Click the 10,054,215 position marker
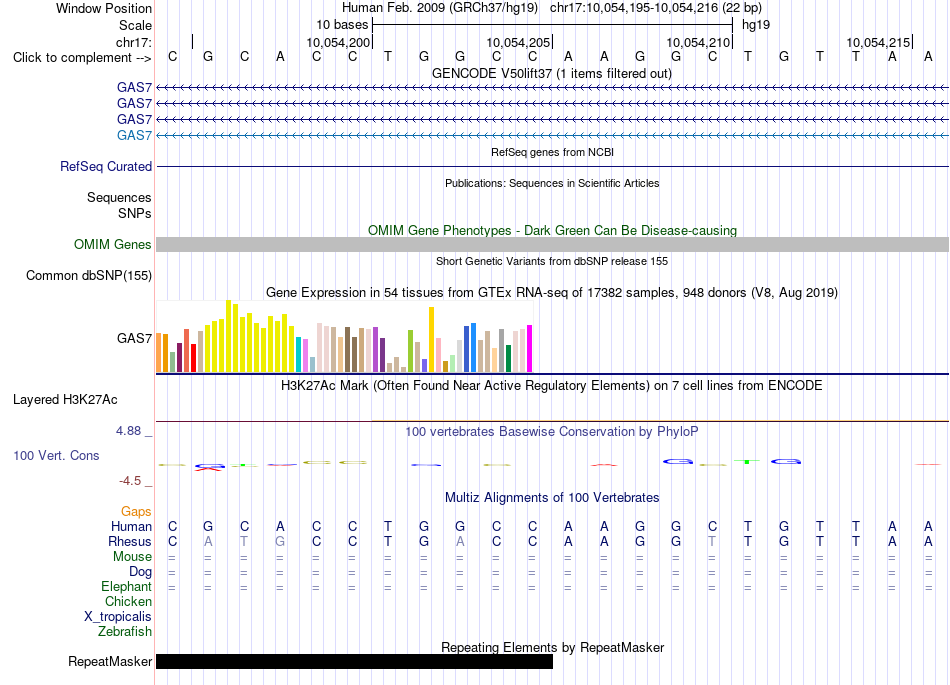Viewport: 950px width, 685px height. pos(878,42)
